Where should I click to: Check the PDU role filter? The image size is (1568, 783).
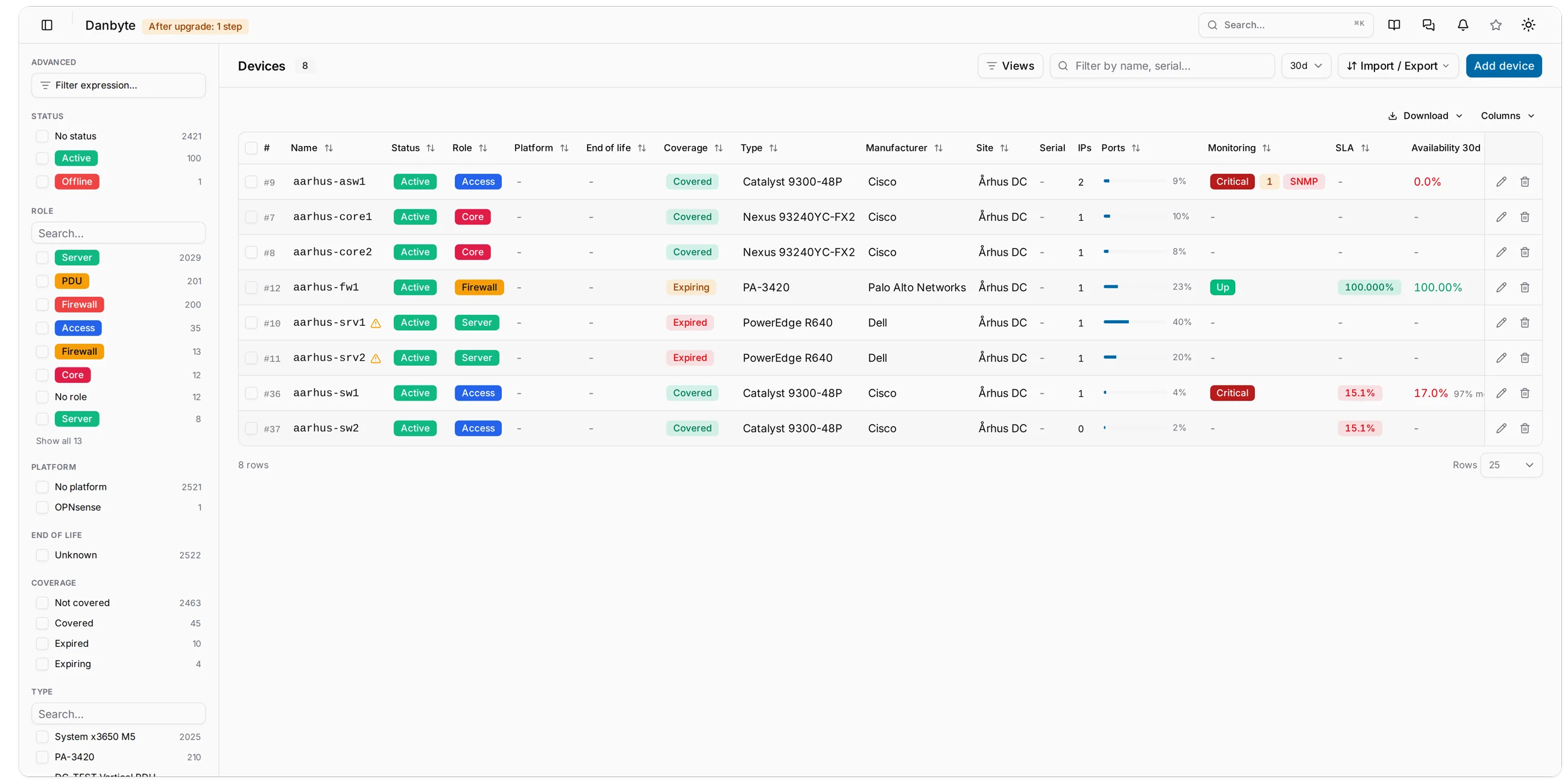[42, 281]
